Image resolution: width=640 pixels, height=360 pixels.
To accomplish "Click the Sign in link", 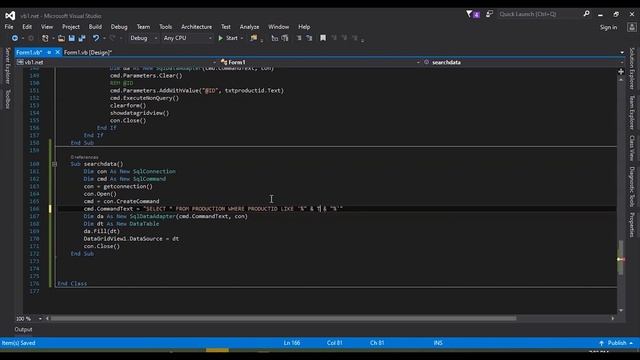I will pos(608,27).
